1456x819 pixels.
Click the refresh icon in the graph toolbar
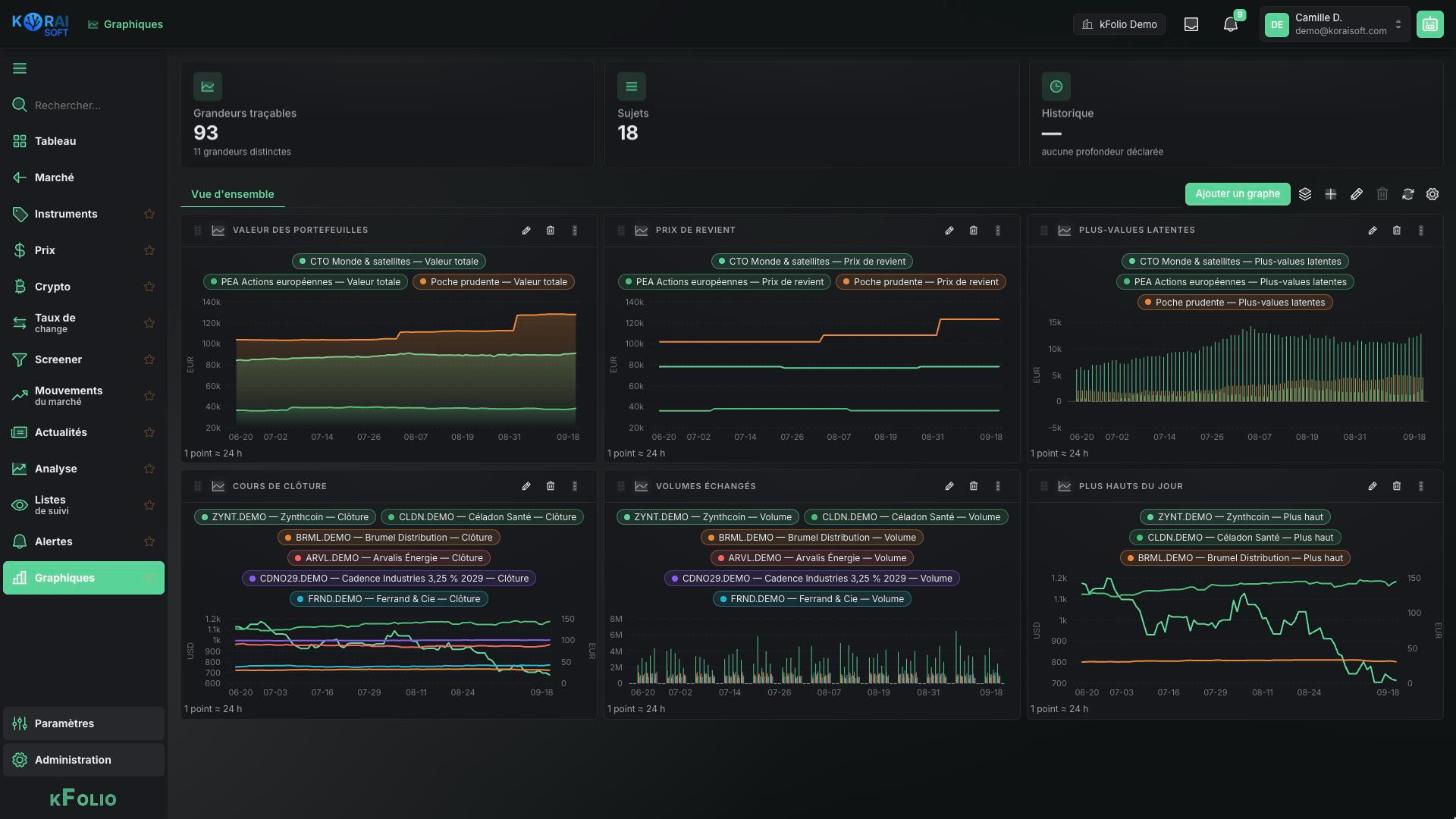[1407, 194]
